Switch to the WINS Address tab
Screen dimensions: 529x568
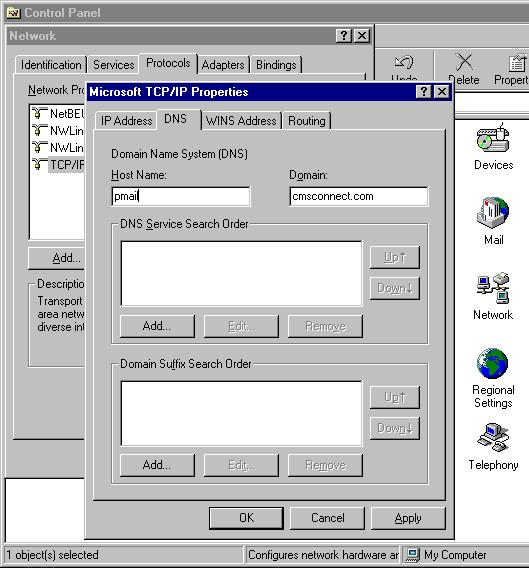(241, 121)
